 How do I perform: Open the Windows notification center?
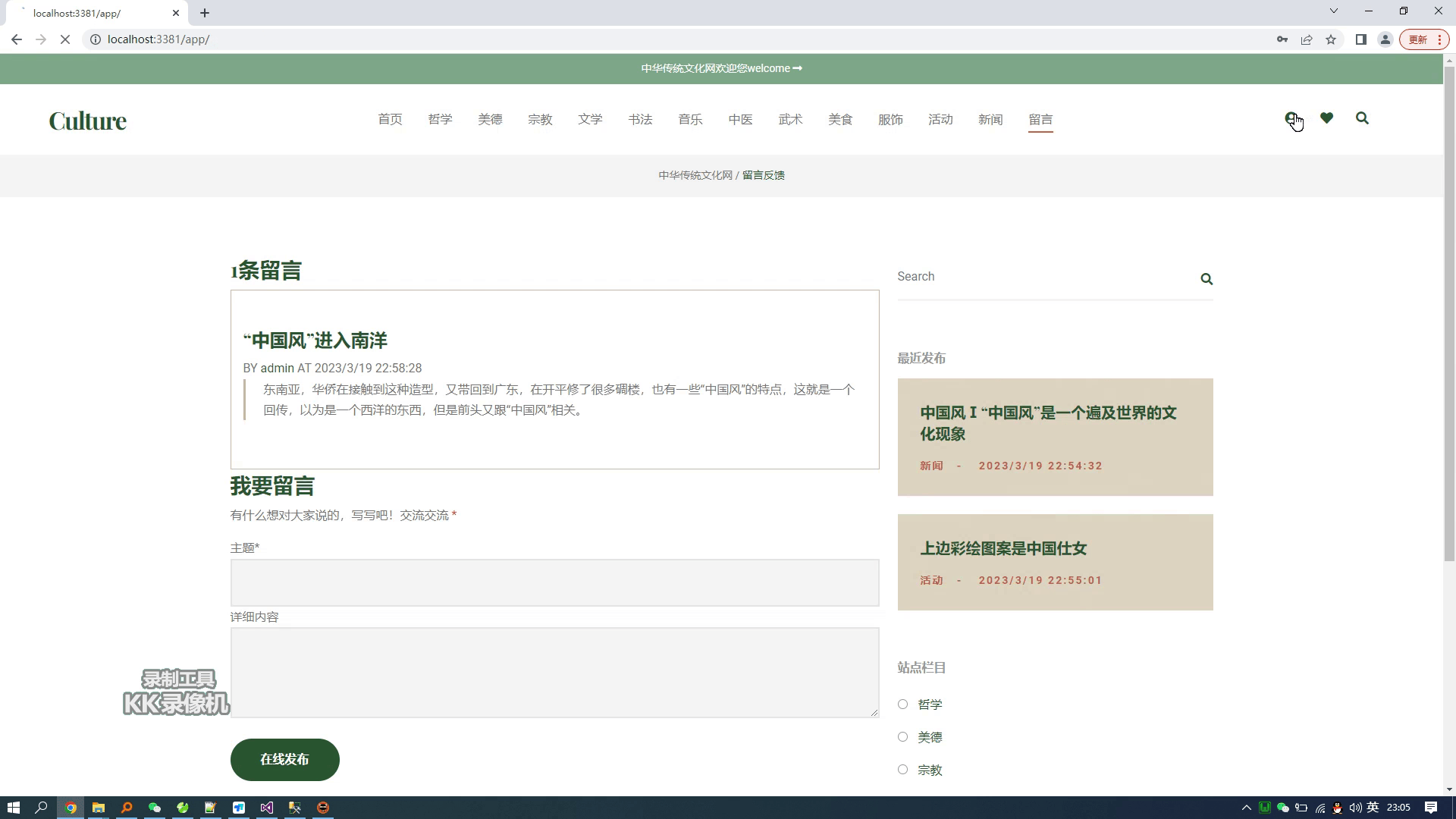tap(1431, 808)
